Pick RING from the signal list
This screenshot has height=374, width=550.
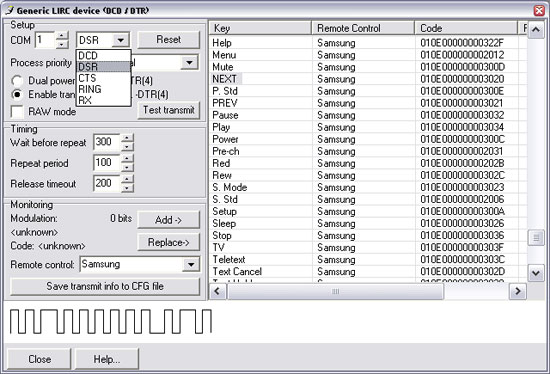click(x=103, y=89)
